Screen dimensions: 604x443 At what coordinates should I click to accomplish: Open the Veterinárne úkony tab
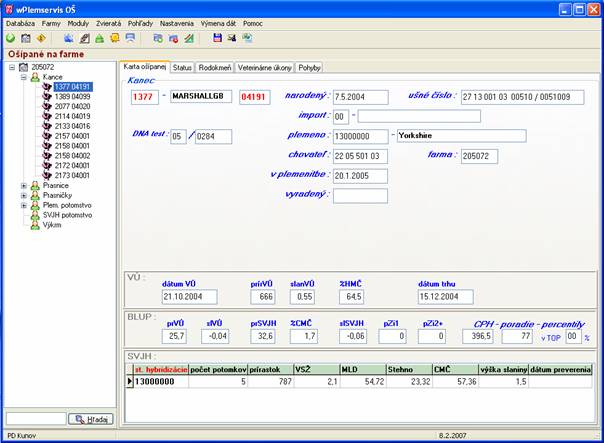[x=264, y=68]
